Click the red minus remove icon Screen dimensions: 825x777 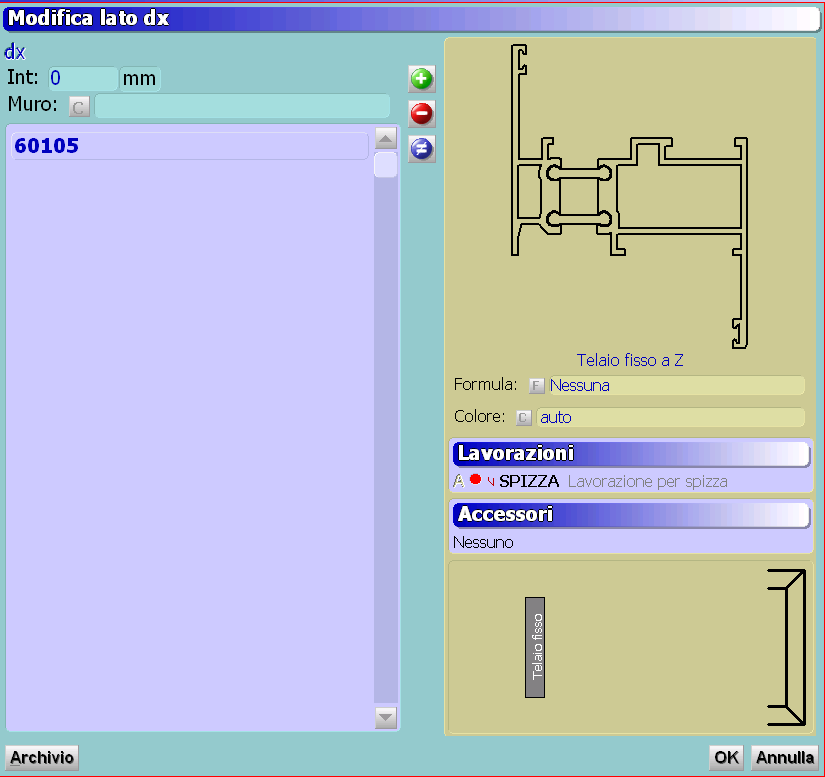[x=421, y=114]
